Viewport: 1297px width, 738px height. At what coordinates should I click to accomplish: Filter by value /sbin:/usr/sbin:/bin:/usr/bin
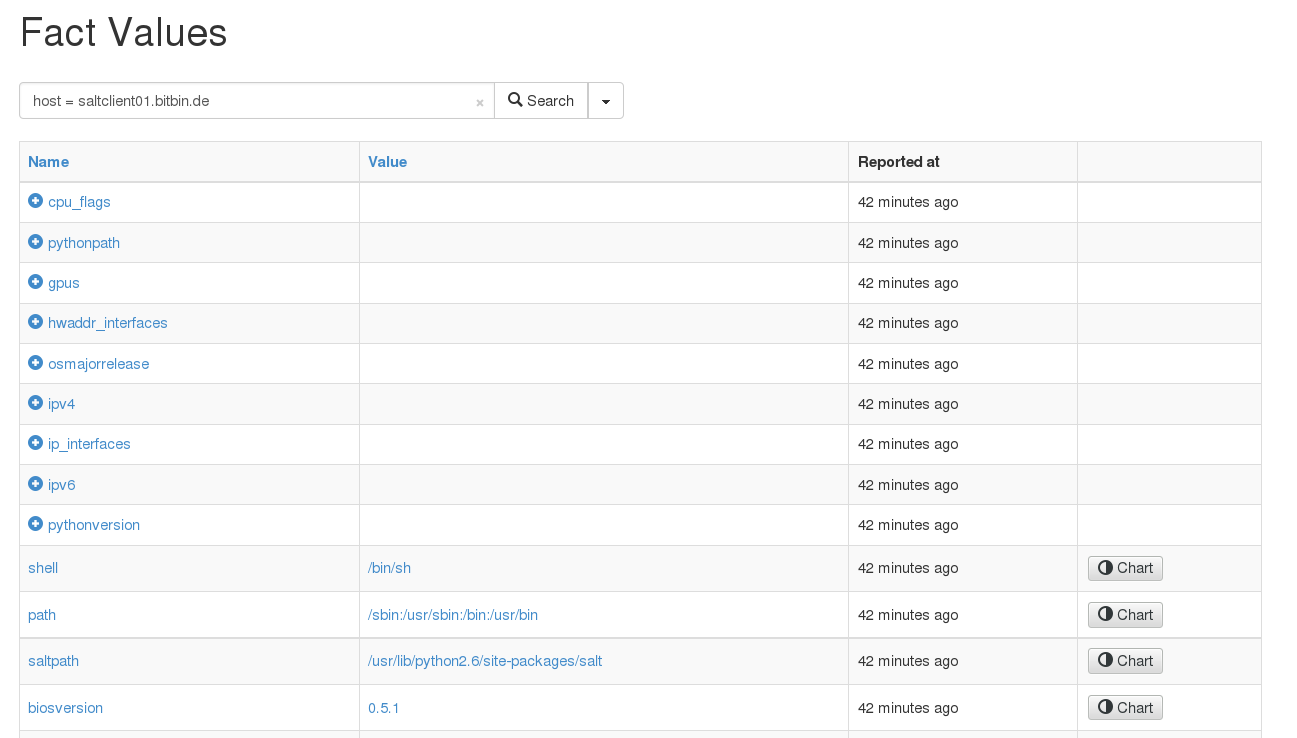pyautogui.click(x=453, y=615)
